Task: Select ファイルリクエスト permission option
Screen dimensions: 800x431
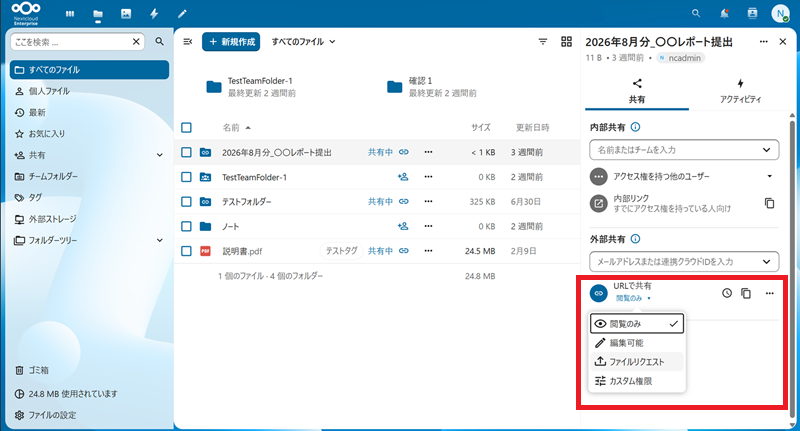Action: pyautogui.click(x=637, y=362)
